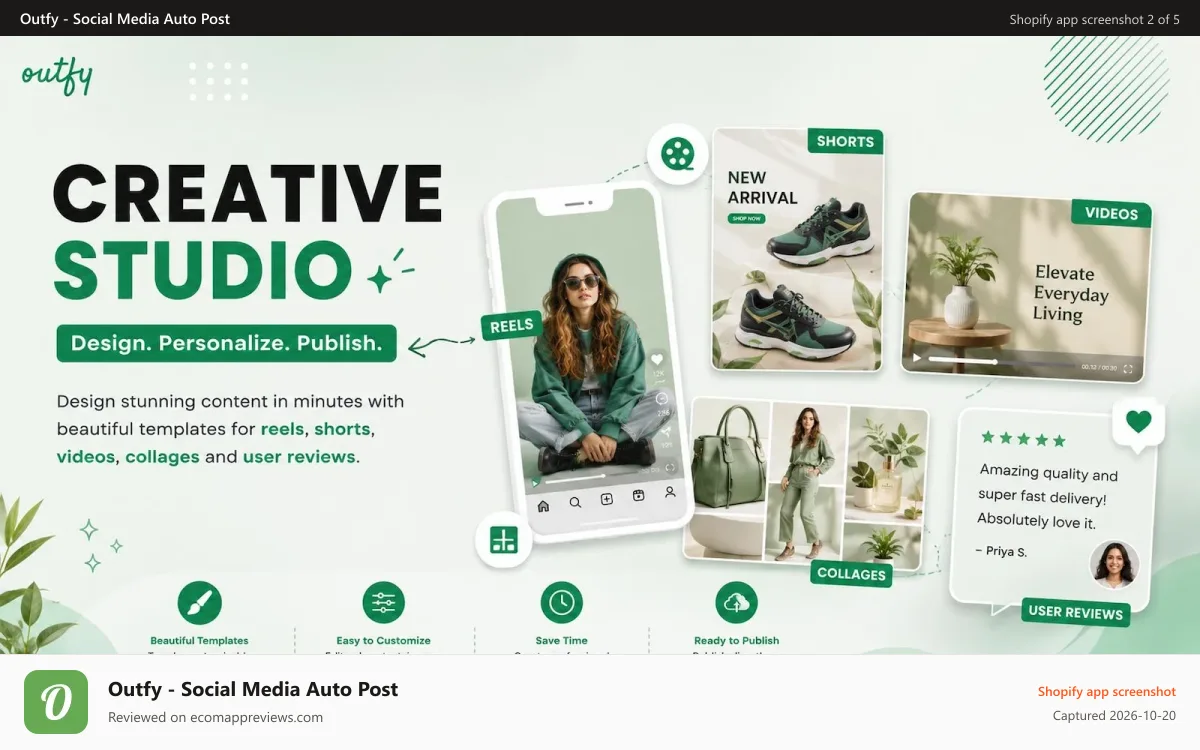Click the film reel icon circle

[x=679, y=154]
